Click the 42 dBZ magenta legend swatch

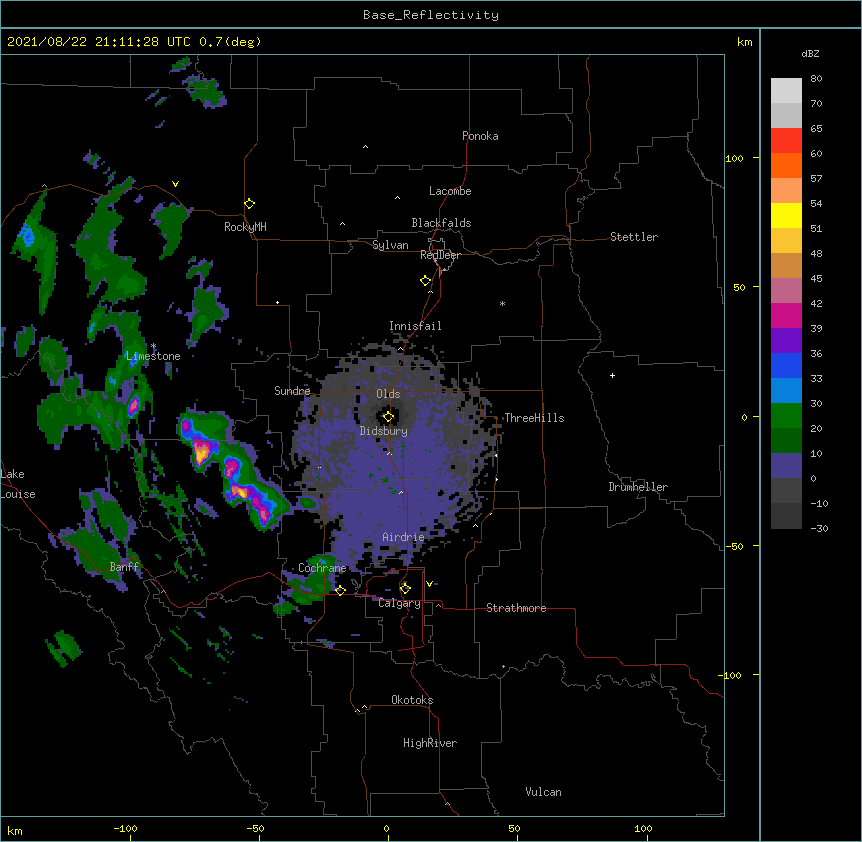[x=786, y=315]
